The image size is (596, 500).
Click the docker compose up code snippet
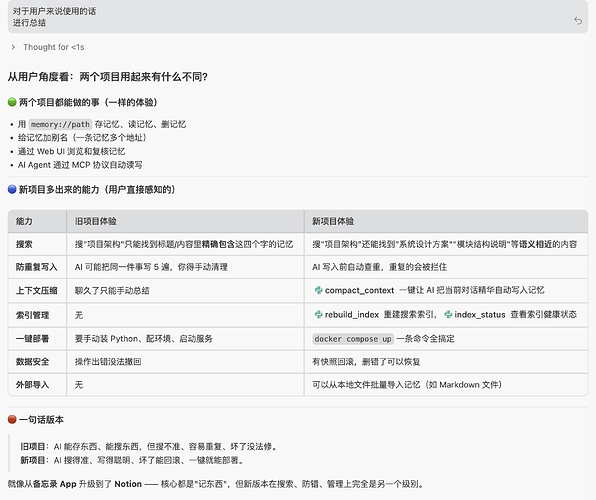pyautogui.click(x=353, y=339)
